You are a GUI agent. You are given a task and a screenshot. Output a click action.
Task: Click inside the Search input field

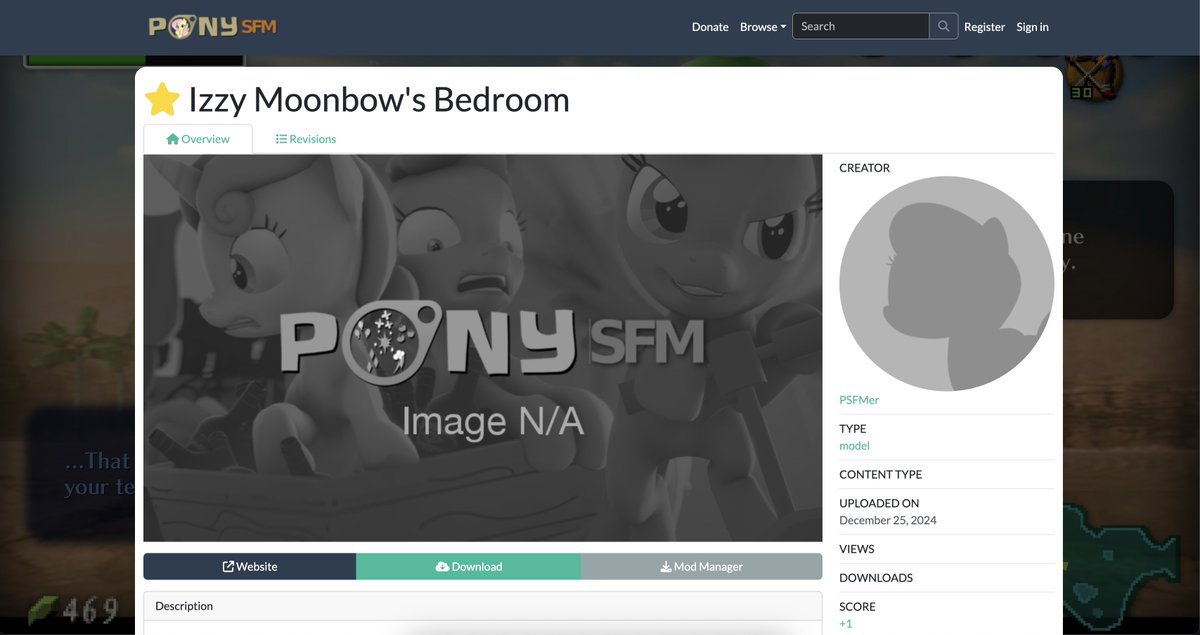pyautogui.click(x=860, y=25)
